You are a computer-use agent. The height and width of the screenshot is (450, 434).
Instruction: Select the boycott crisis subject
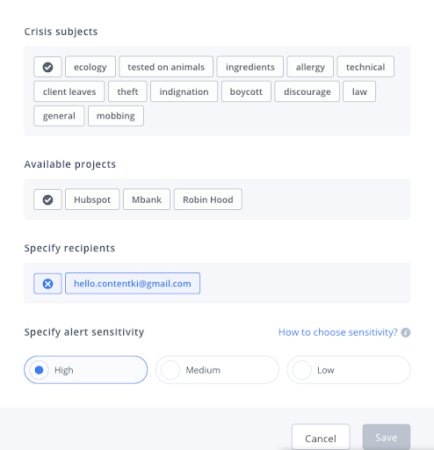tap(246, 92)
